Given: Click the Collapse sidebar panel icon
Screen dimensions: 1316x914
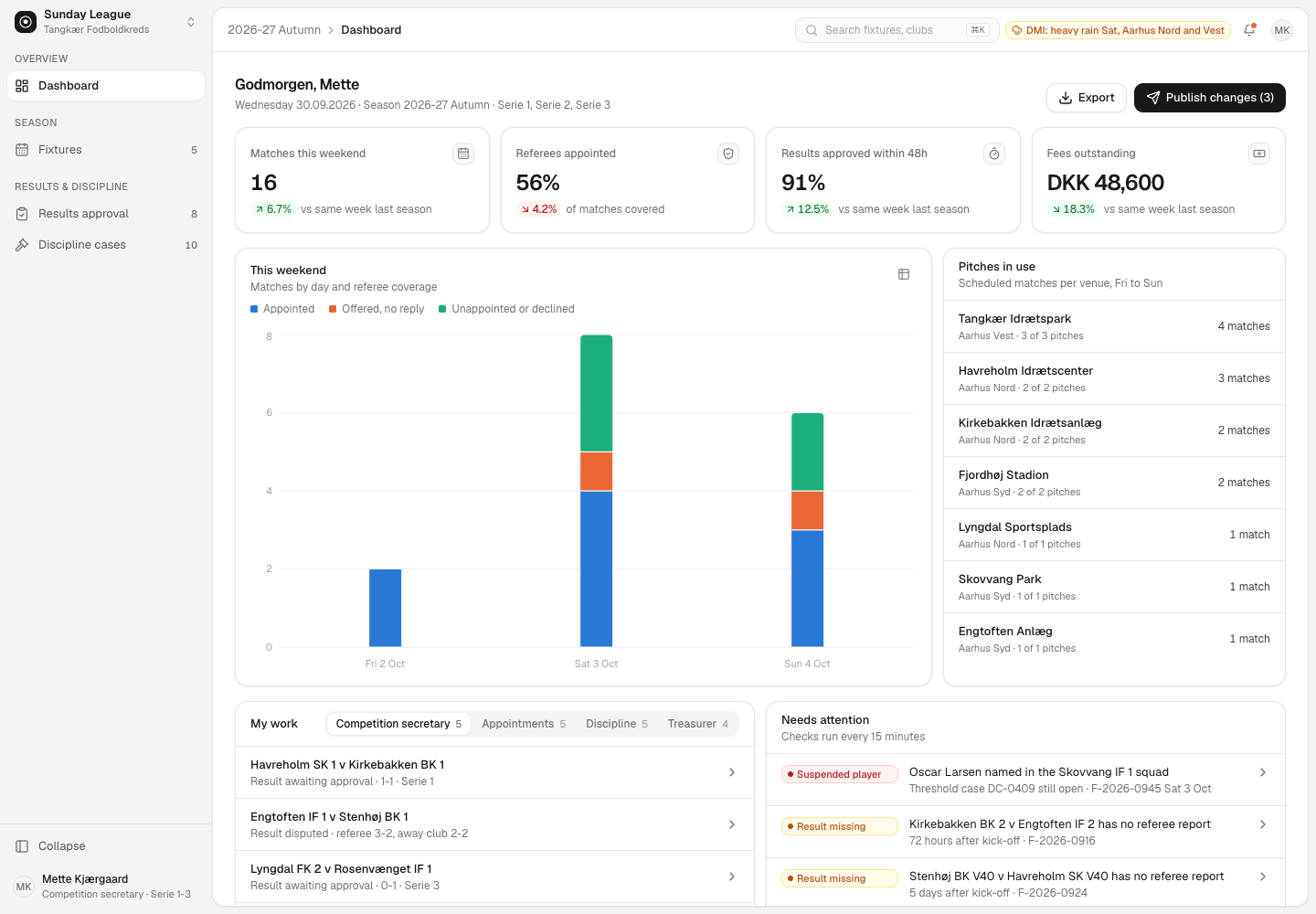Looking at the screenshot, I should (x=22, y=846).
